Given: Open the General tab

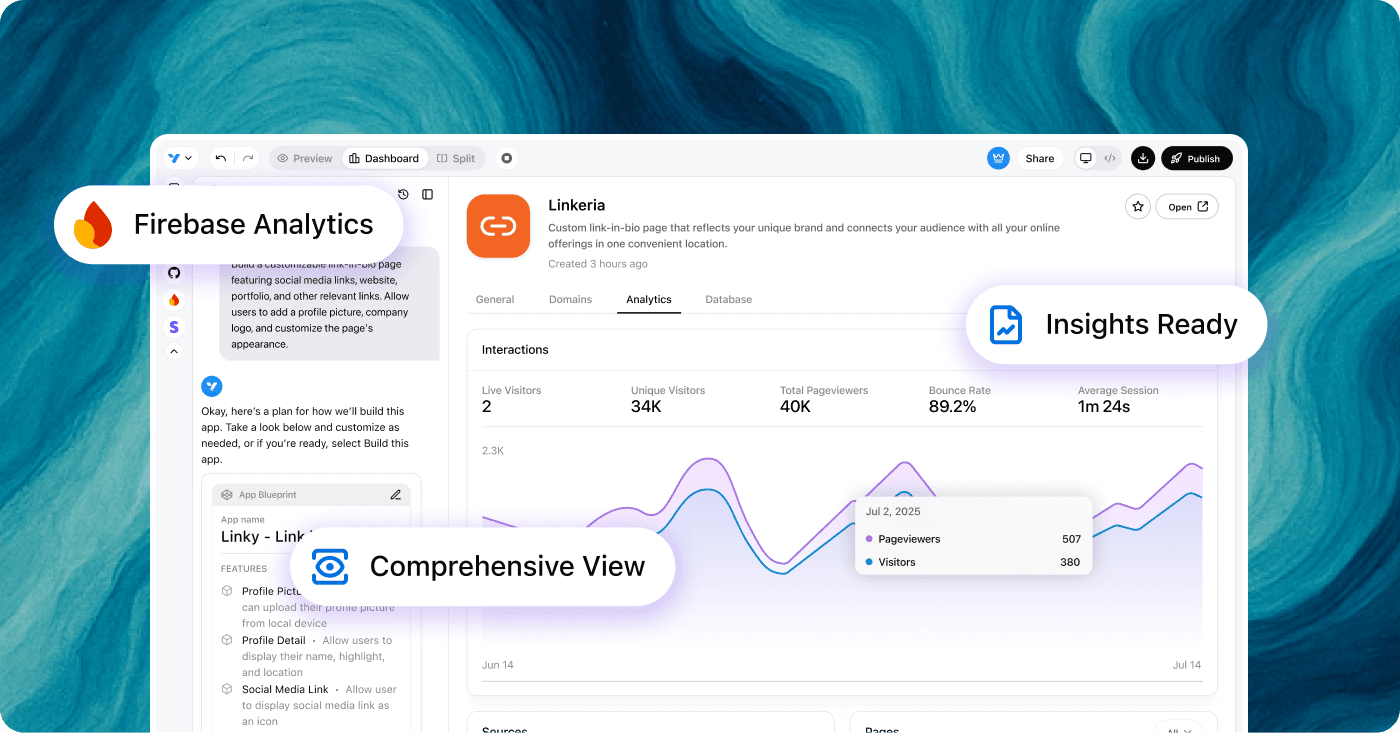Looking at the screenshot, I should pyautogui.click(x=495, y=299).
